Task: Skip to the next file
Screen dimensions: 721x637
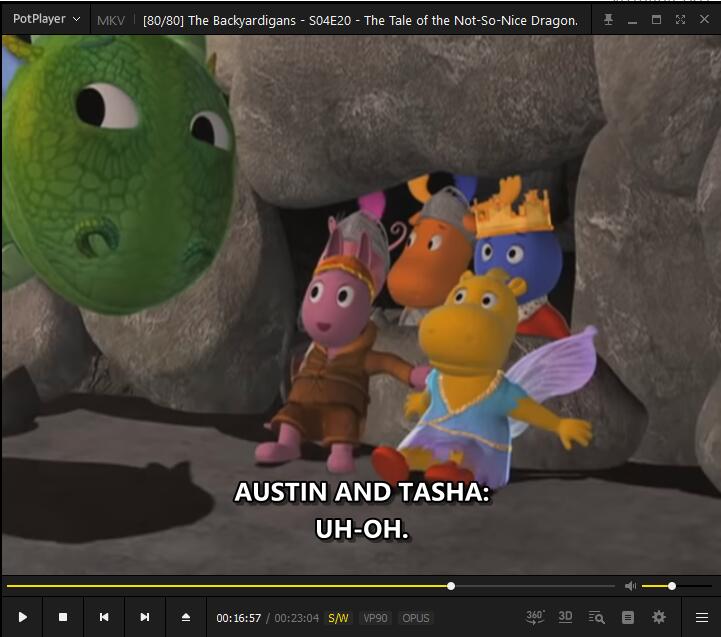Action: pos(144,617)
